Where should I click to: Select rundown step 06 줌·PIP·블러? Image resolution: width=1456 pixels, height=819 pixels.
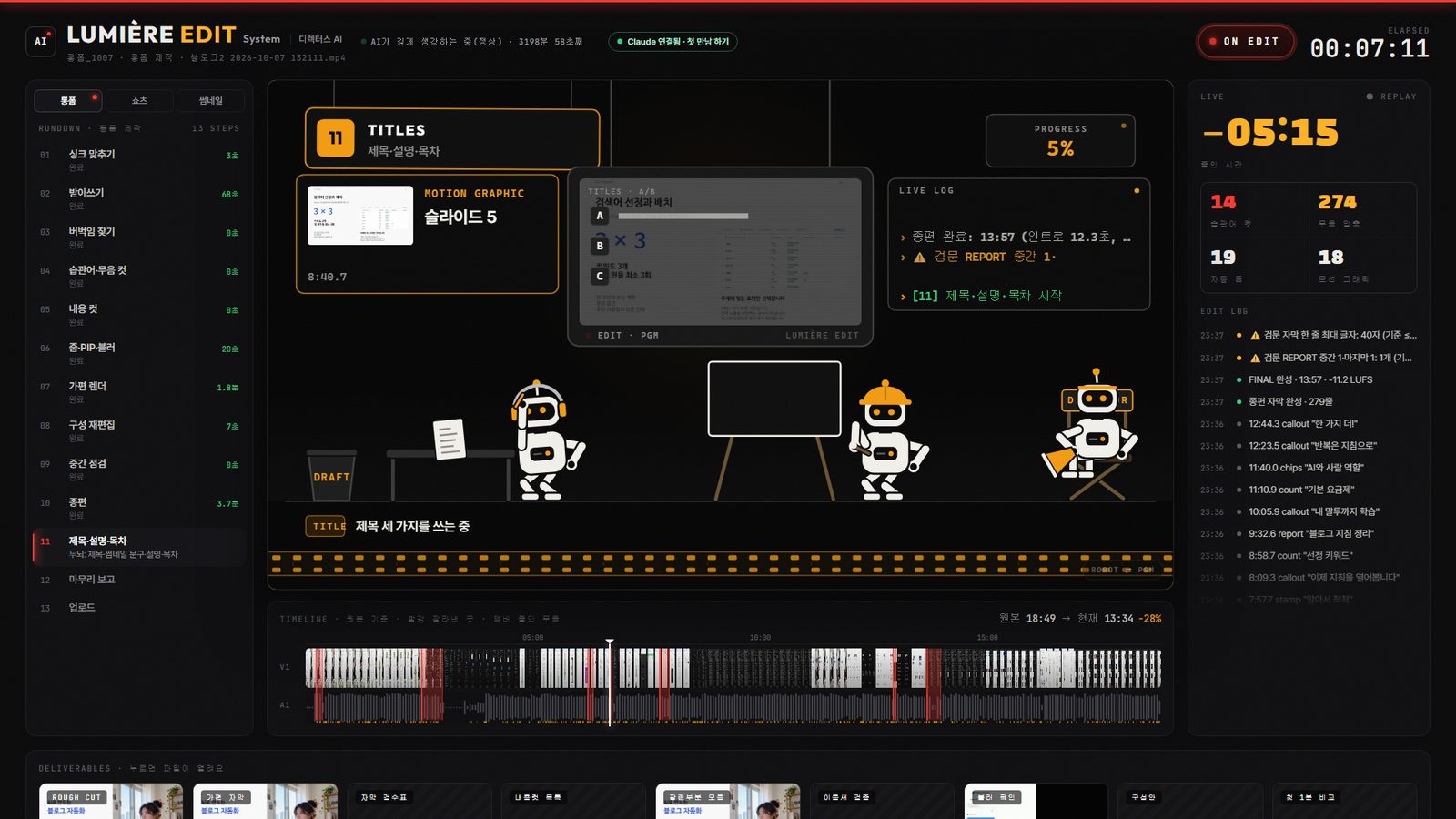point(139,353)
